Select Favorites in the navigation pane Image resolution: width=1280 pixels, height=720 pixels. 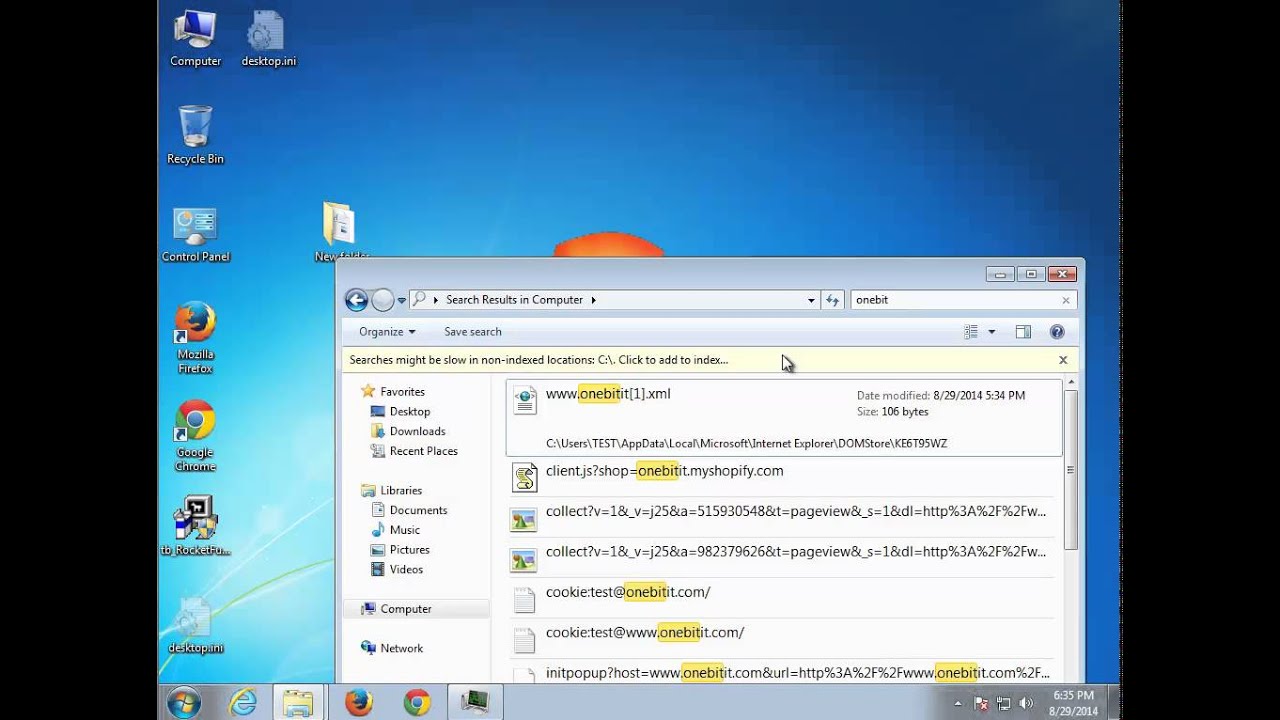coord(402,392)
